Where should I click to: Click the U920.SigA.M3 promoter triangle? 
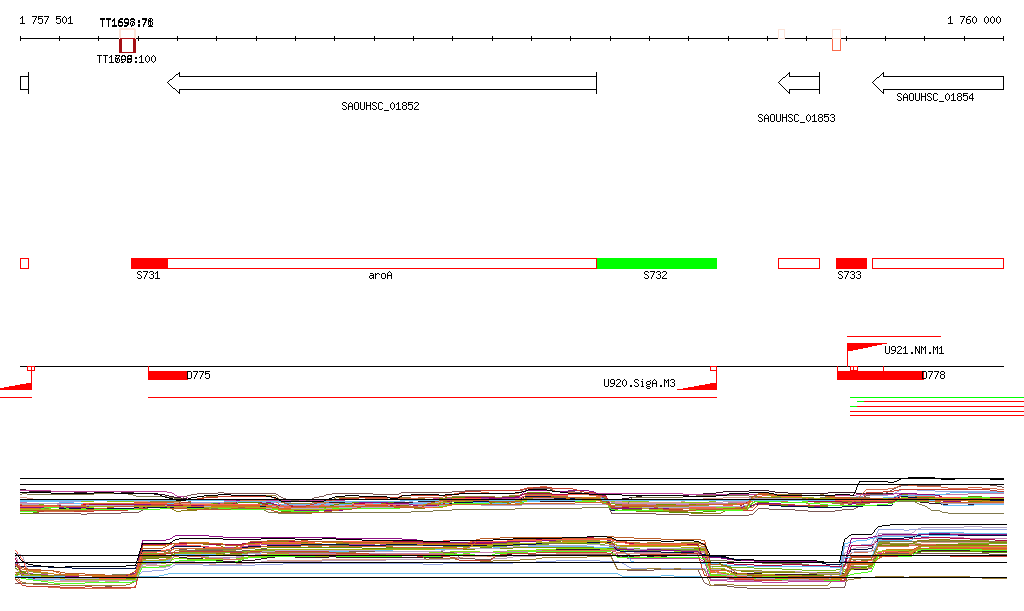[700, 384]
